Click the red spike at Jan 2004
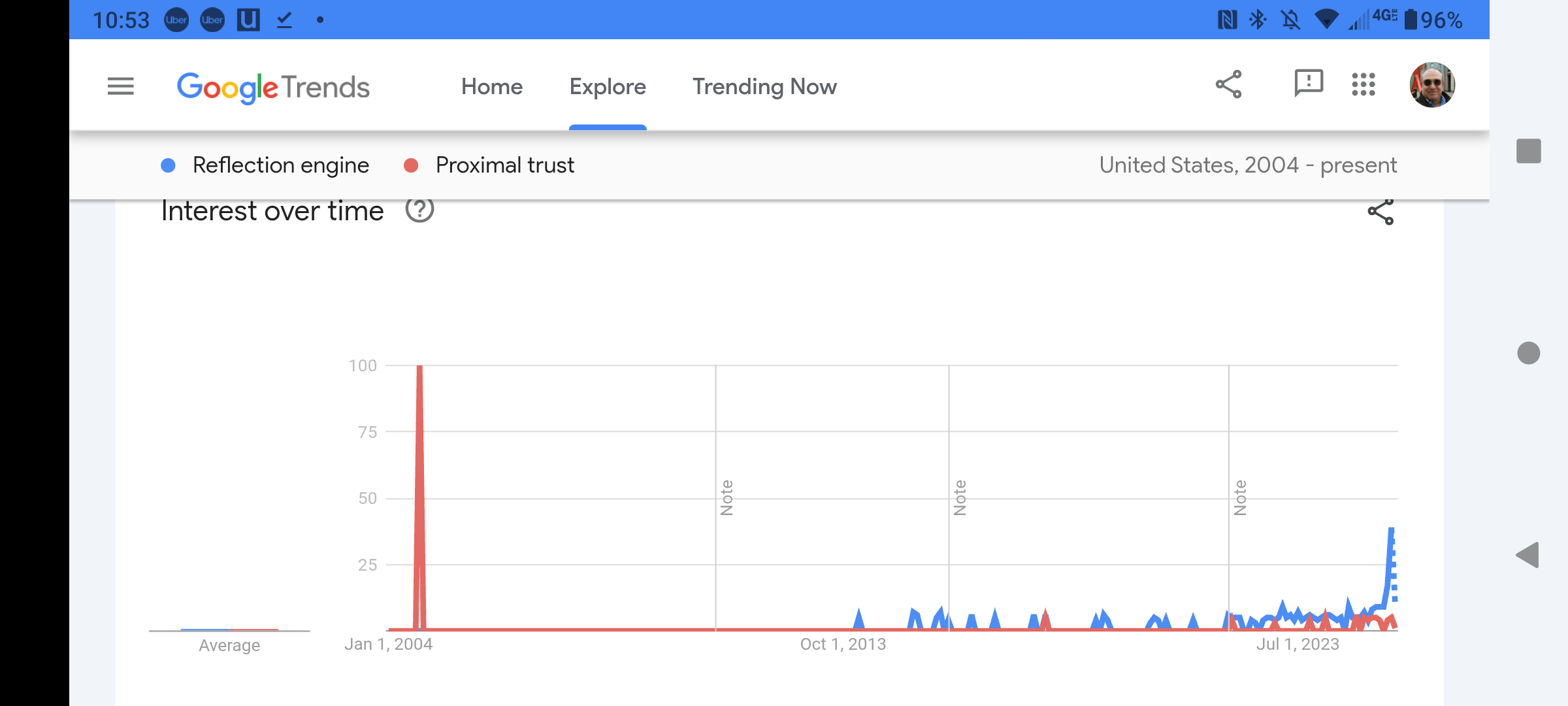Viewport: 1568px width, 706px height. pyautogui.click(x=419, y=497)
